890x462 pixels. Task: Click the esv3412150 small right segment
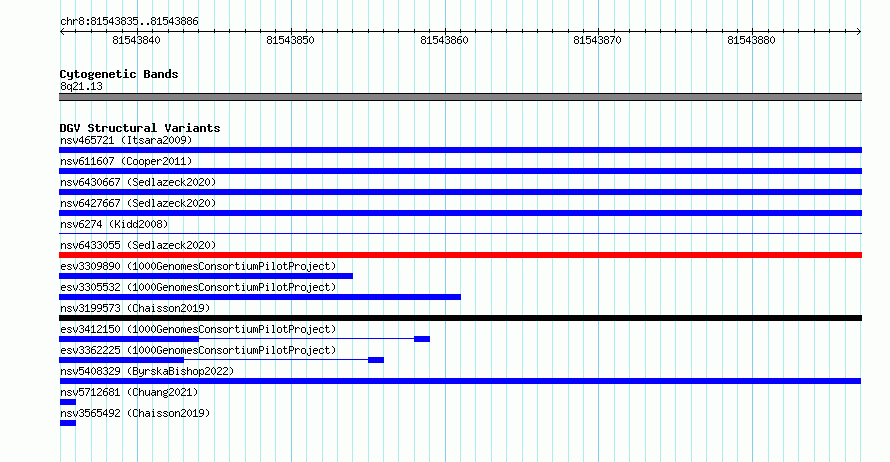pos(422,339)
